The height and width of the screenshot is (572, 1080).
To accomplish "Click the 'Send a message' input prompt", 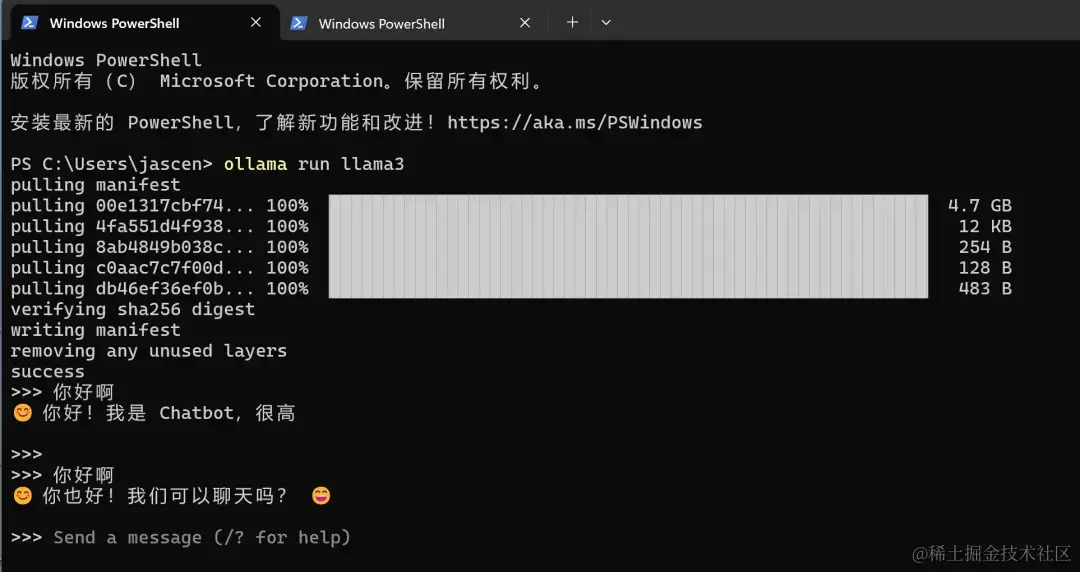I will [x=202, y=538].
